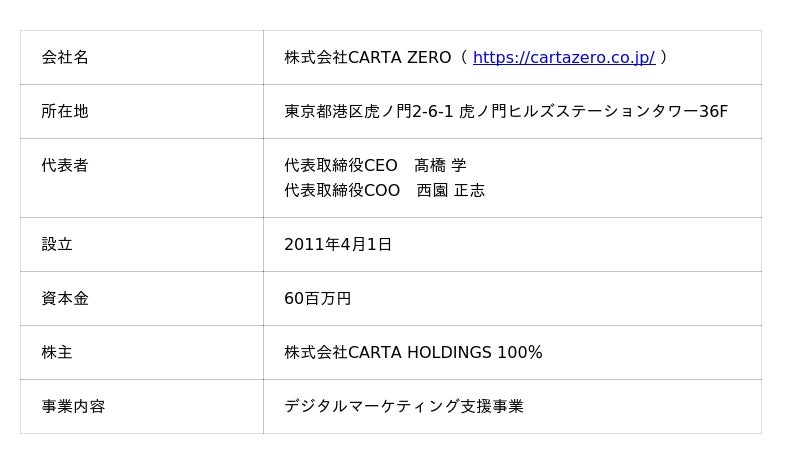Click the 所在地 row label

coord(65,112)
